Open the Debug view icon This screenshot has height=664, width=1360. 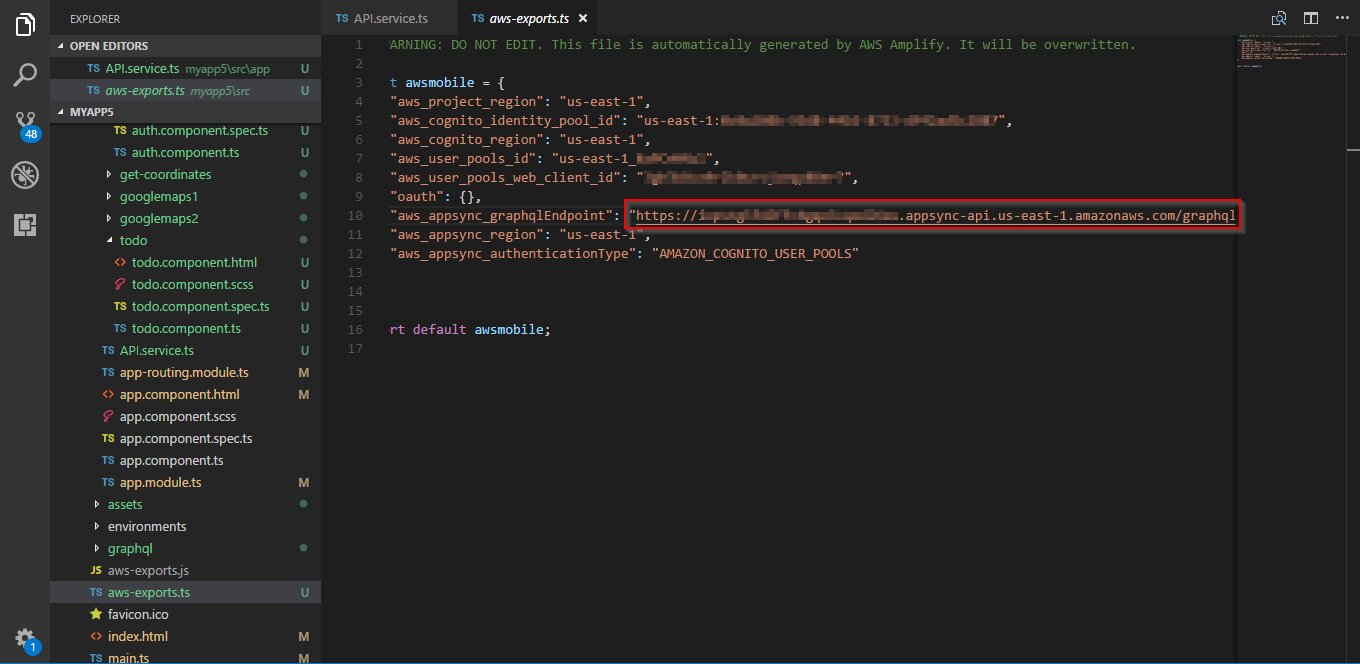[x=25, y=175]
